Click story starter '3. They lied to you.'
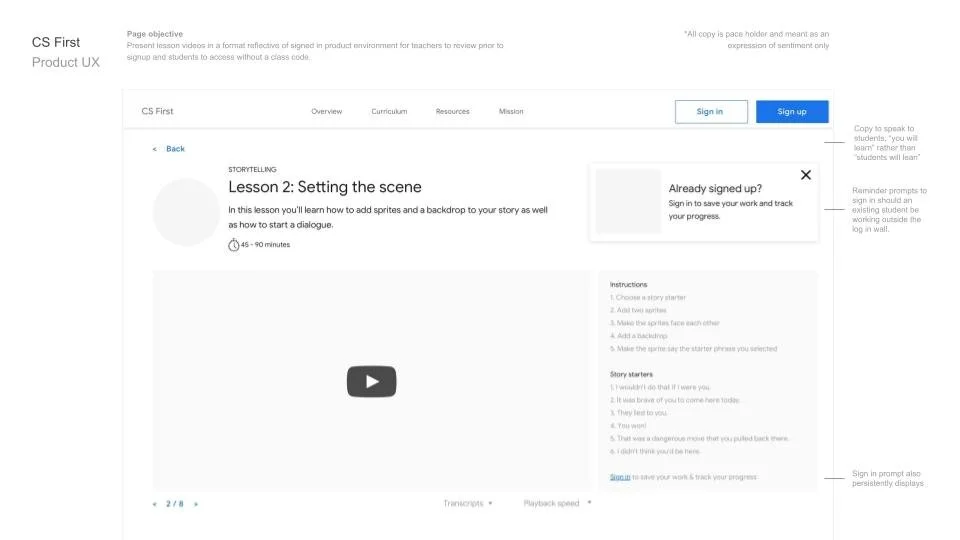 (x=639, y=413)
